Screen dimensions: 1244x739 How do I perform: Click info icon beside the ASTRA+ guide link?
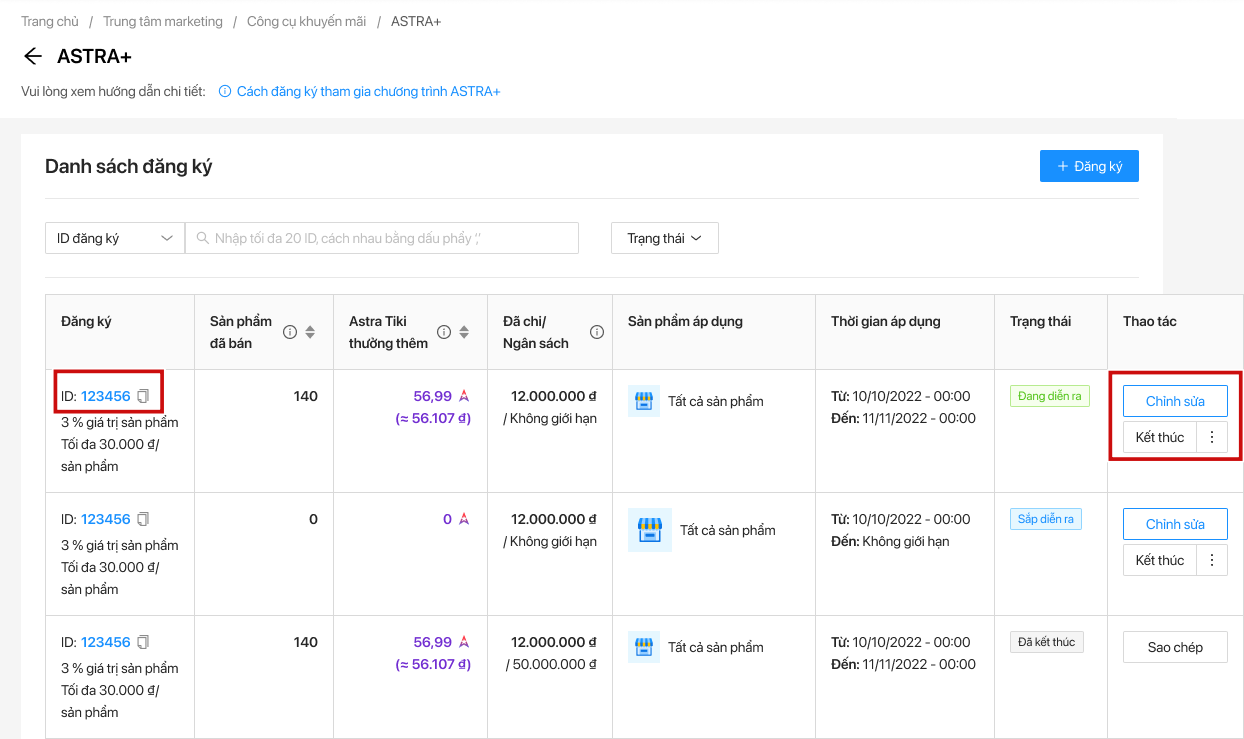pyautogui.click(x=225, y=91)
